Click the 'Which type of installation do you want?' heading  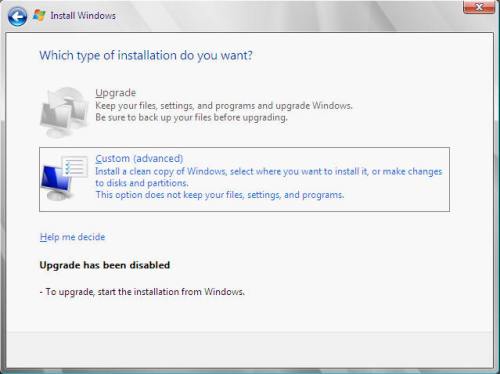(x=146, y=55)
